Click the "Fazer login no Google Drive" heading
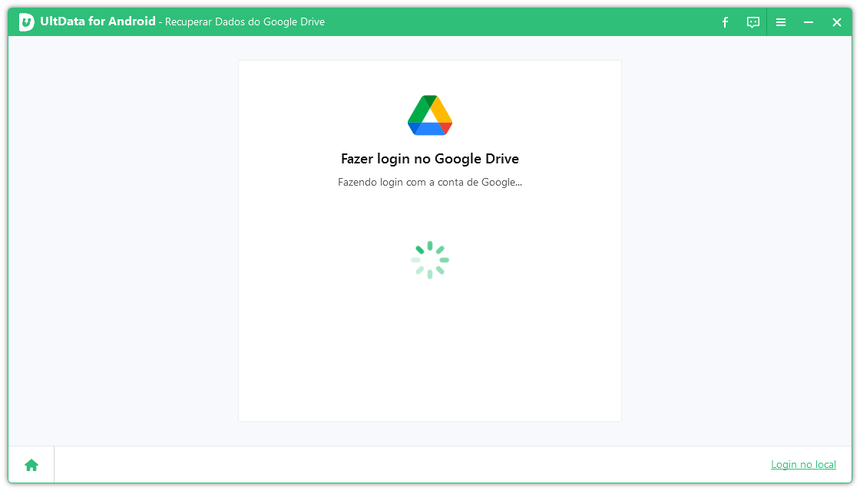The width and height of the screenshot is (860, 491). 430,159
